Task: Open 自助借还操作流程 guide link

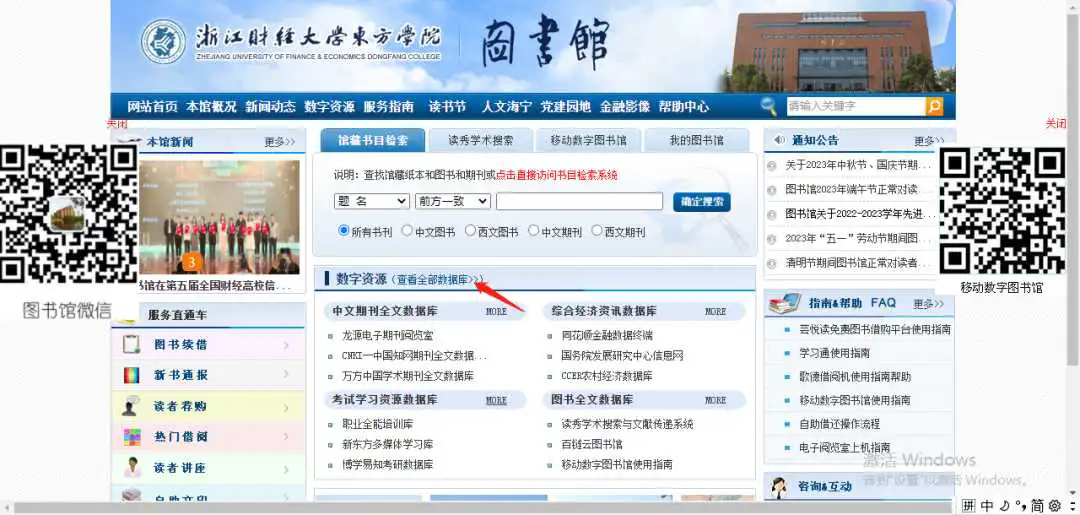Action: coord(840,423)
